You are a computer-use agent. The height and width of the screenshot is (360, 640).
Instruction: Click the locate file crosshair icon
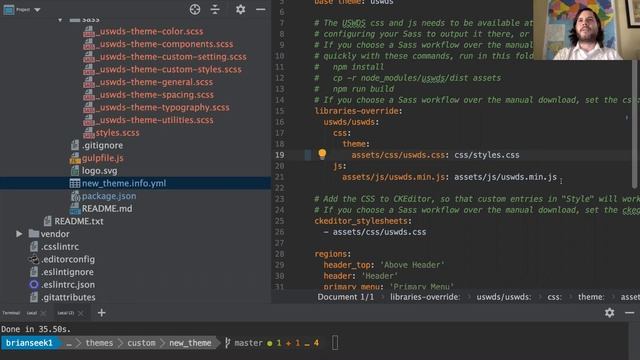tap(195, 9)
